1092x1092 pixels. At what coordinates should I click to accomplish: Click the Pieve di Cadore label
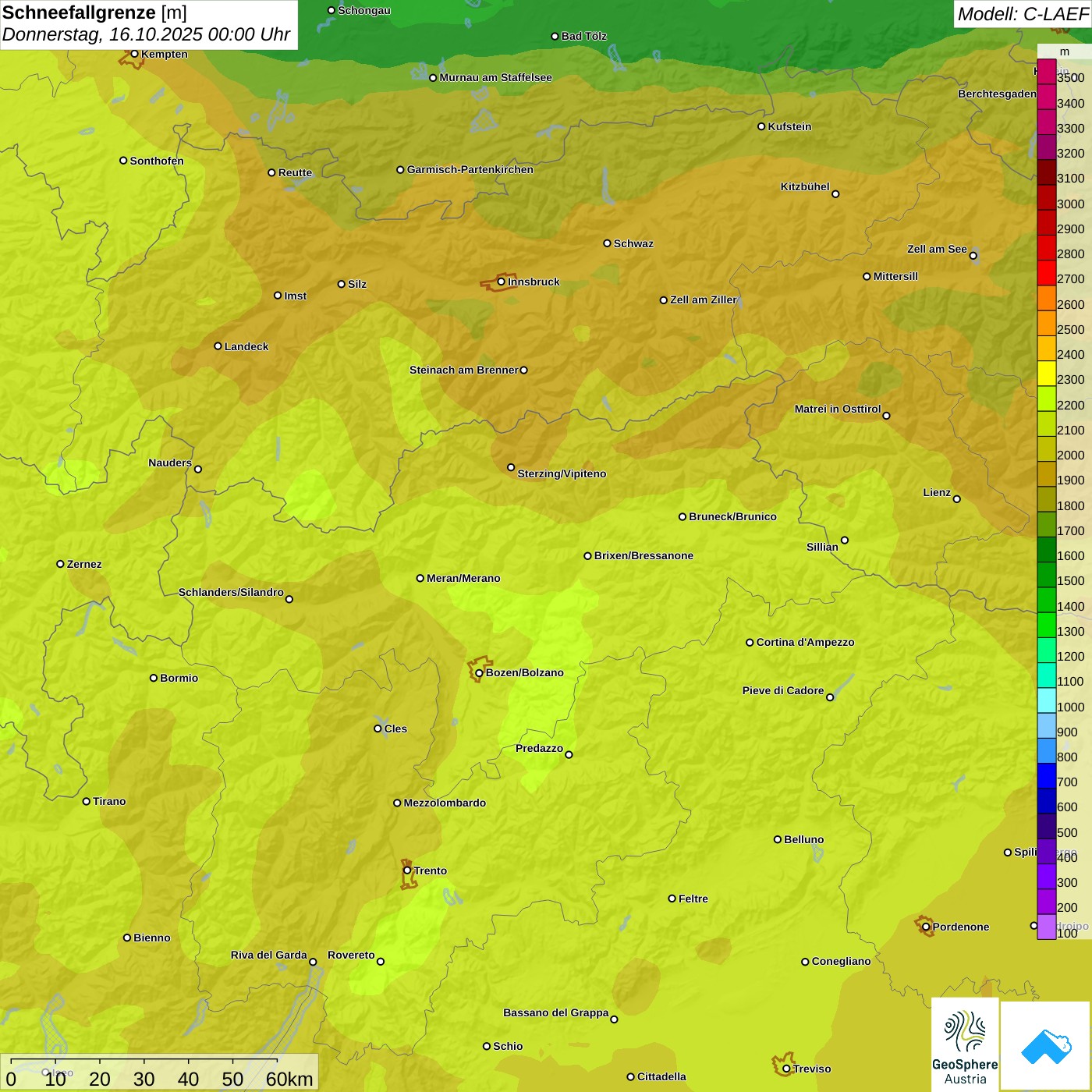783,690
